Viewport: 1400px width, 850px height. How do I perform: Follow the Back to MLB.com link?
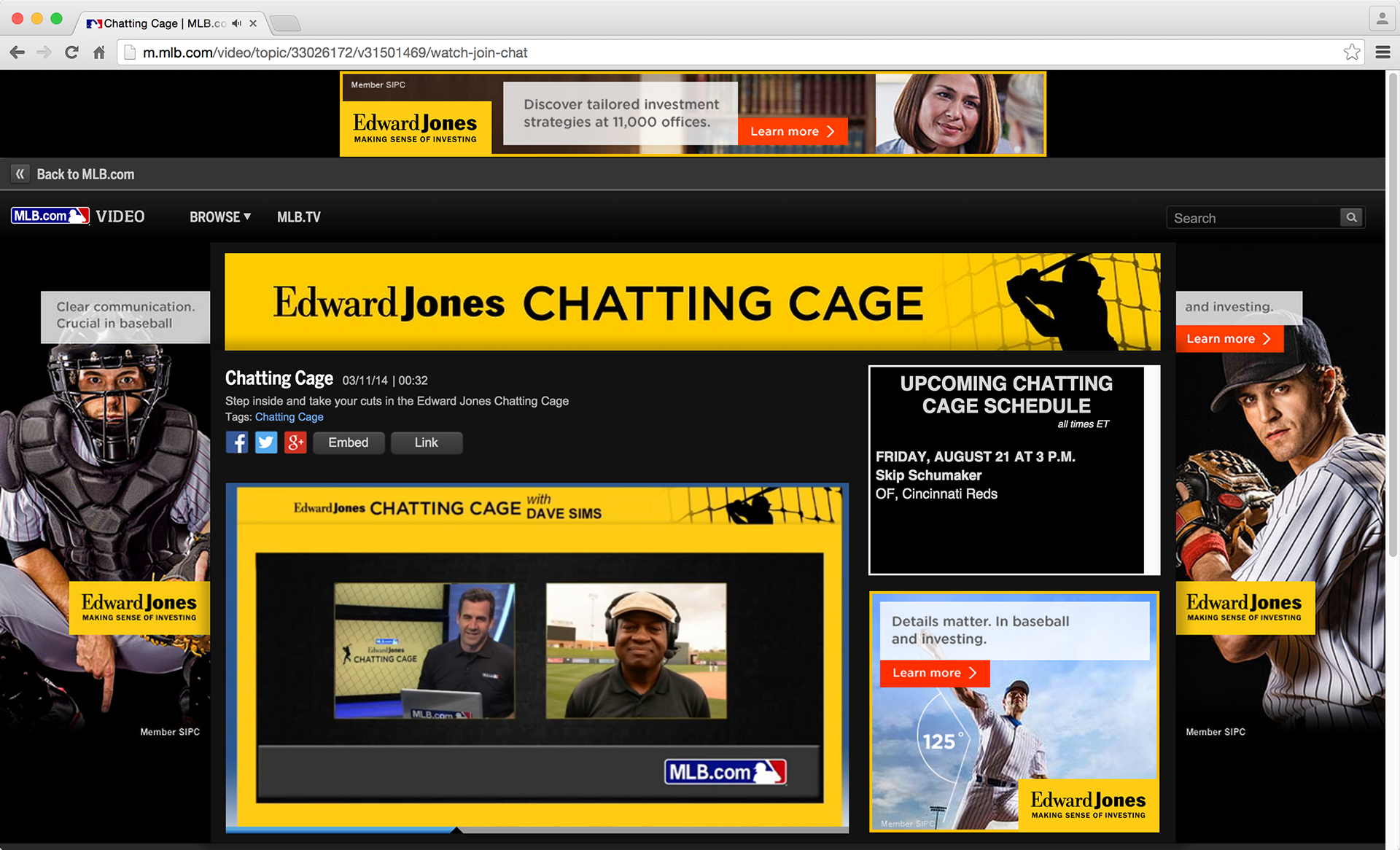click(85, 174)
